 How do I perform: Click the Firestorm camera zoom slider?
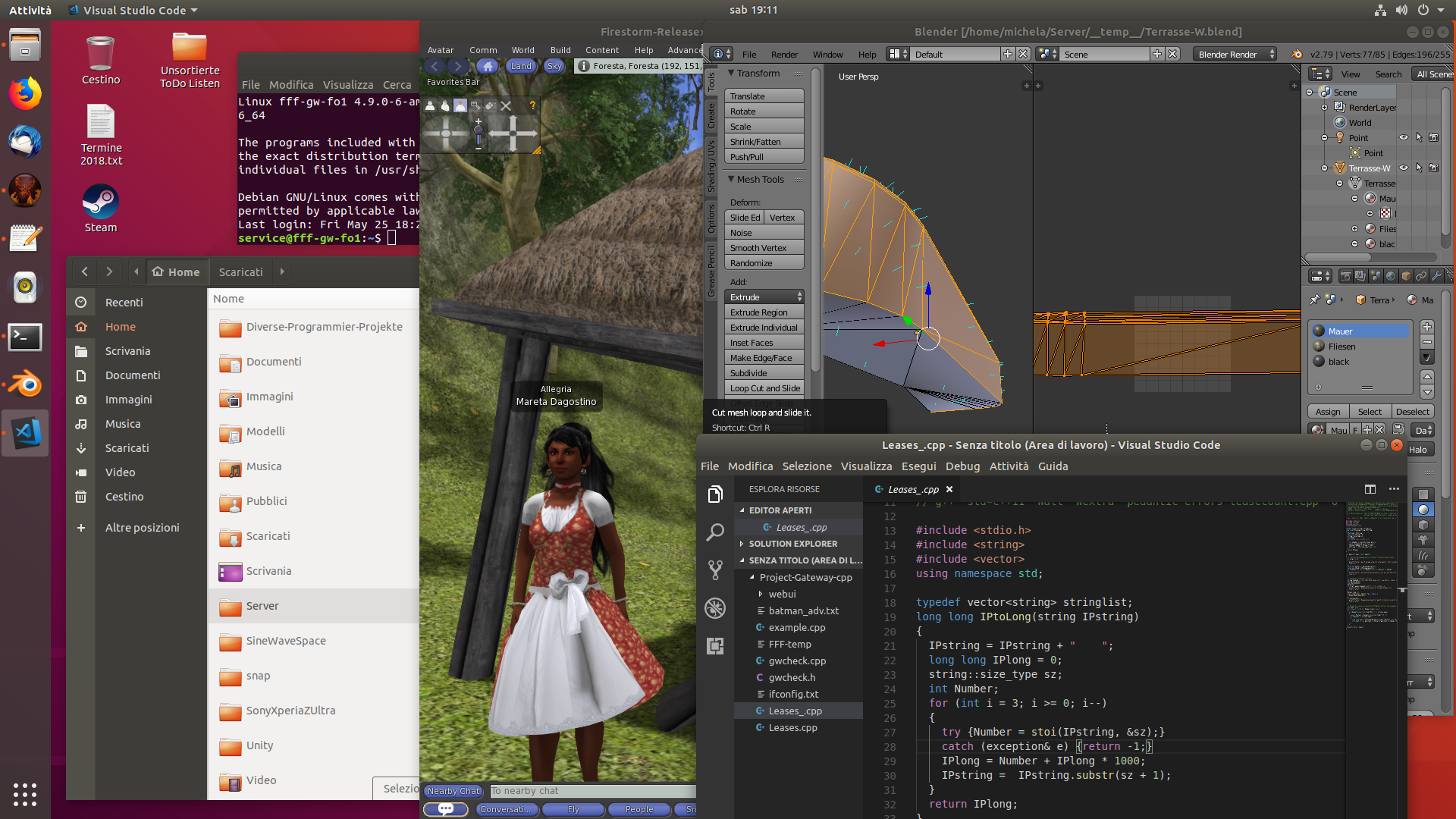click(x=479, y=133)
